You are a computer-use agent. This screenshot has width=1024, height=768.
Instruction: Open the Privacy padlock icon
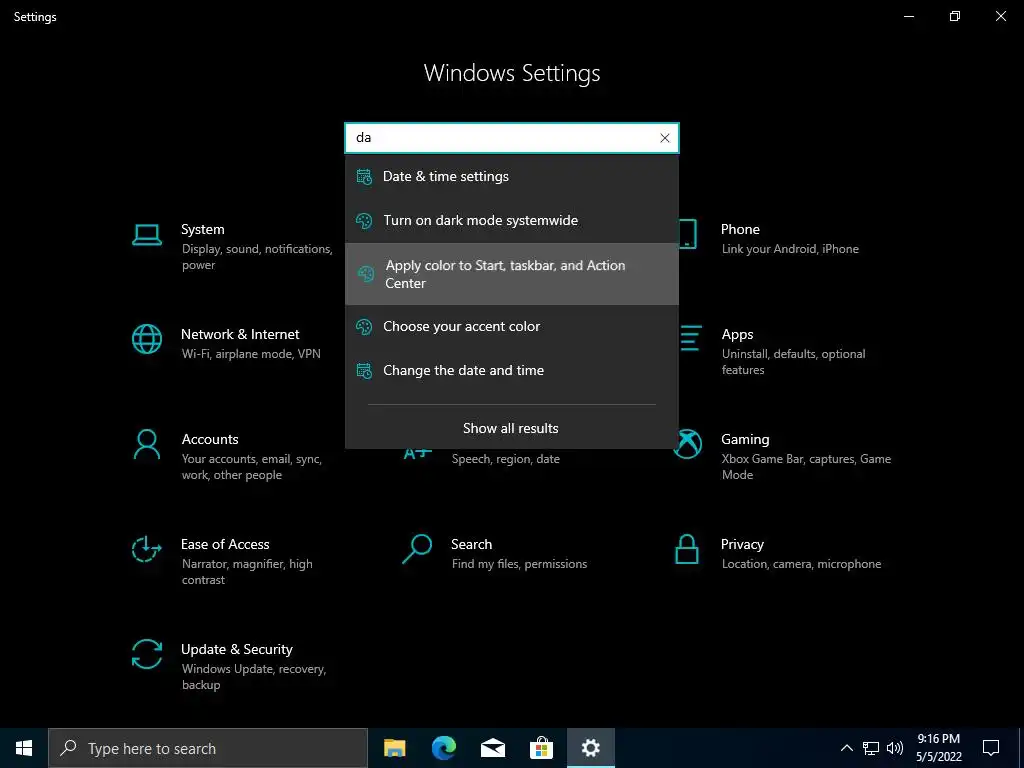(x=686, y=549)
